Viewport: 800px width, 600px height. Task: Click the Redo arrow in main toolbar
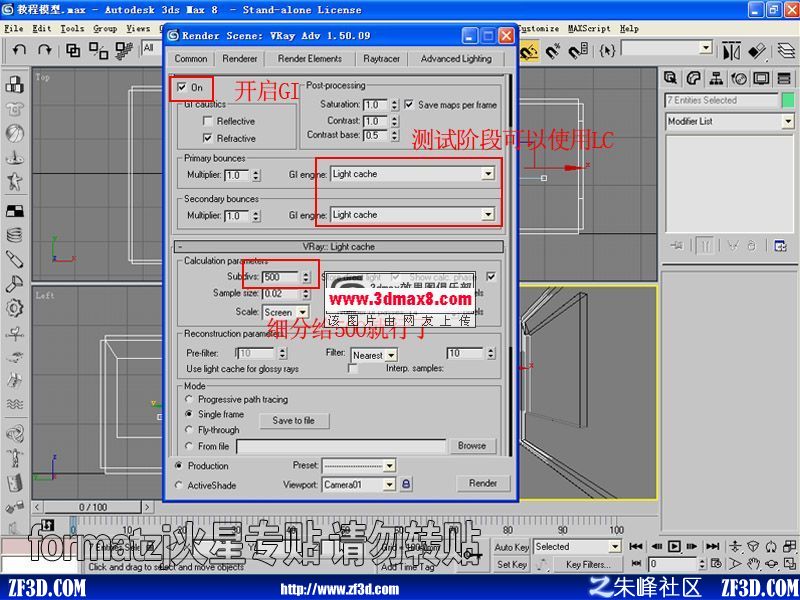[45, 50]
